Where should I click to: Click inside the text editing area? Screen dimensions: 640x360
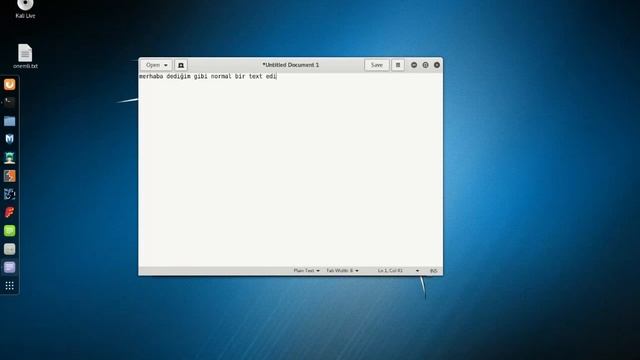(291, 169)
